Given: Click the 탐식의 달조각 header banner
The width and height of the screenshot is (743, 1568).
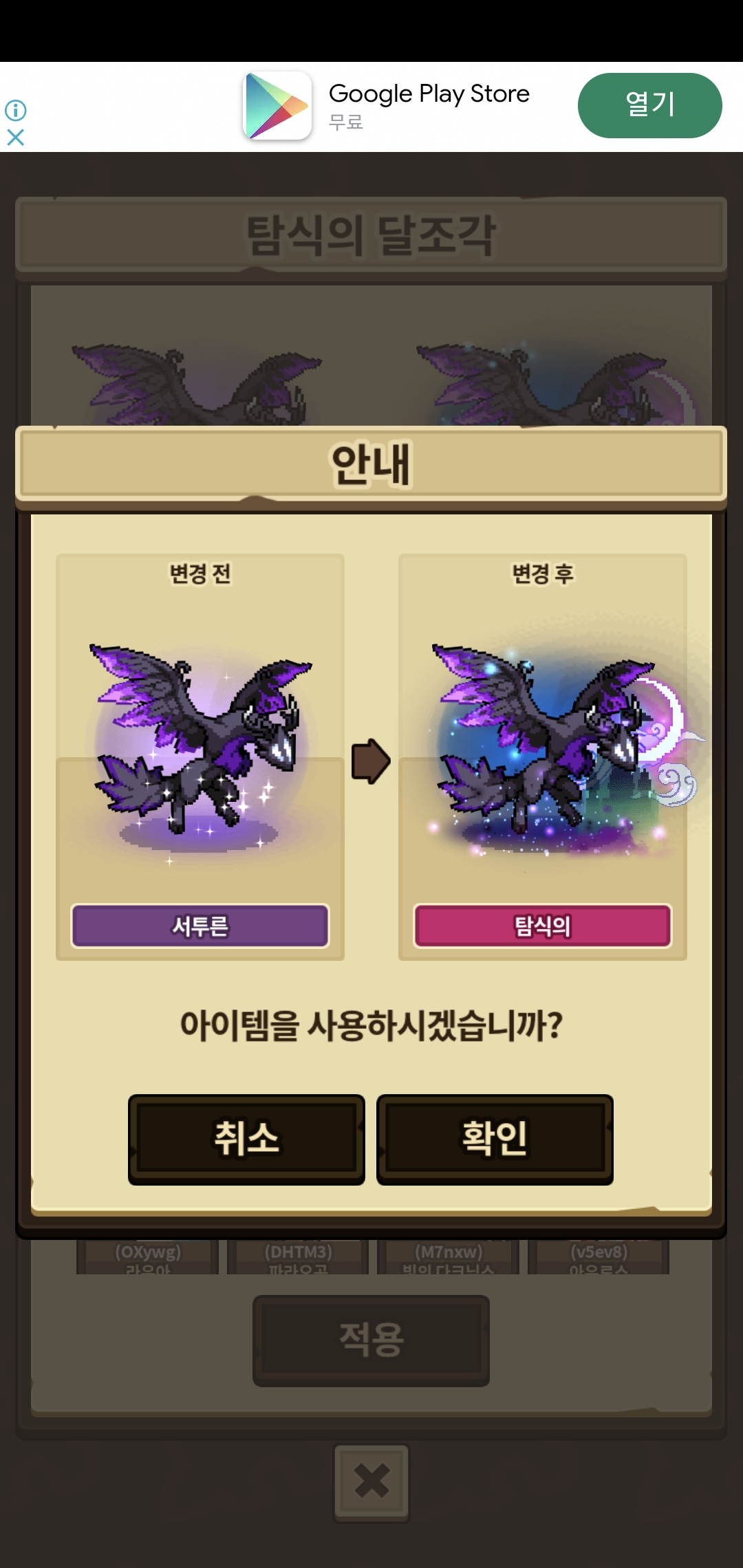Looking at the screenshot, I should pyautogui.click(x=371, y=235).
